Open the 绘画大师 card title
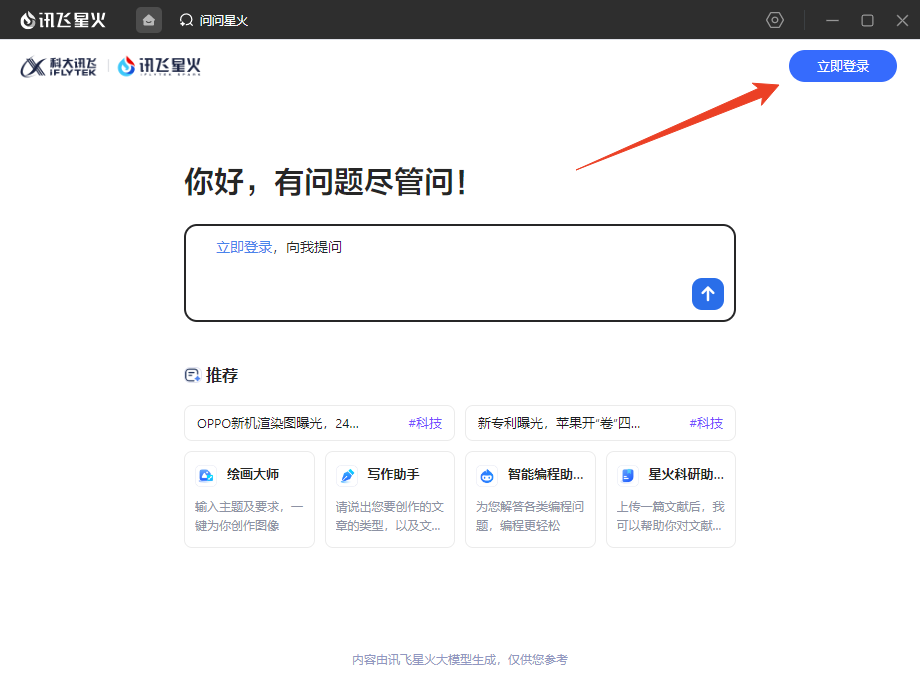Viewport: 920px width, 680px height. click(253, 474)
